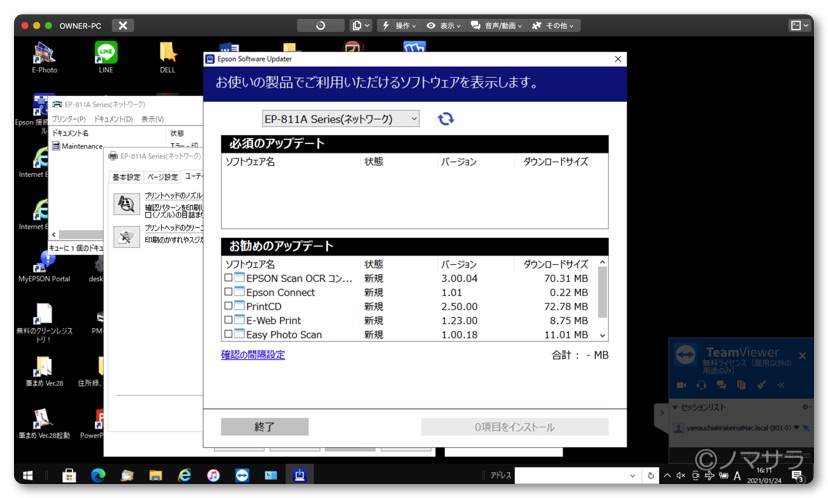Click the print head nozzle check icon
This screenshot has width=828, height=498.
[126, 204]
